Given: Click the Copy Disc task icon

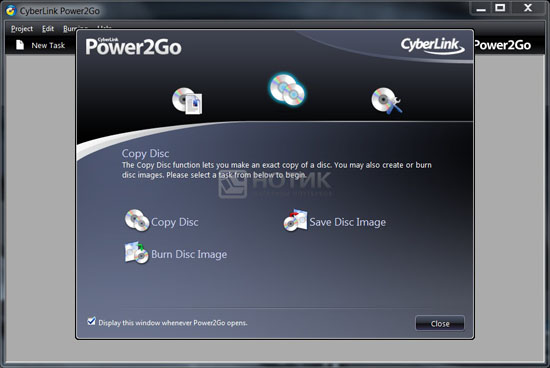Looking at the screenshot, I should (x=137, y=221).
